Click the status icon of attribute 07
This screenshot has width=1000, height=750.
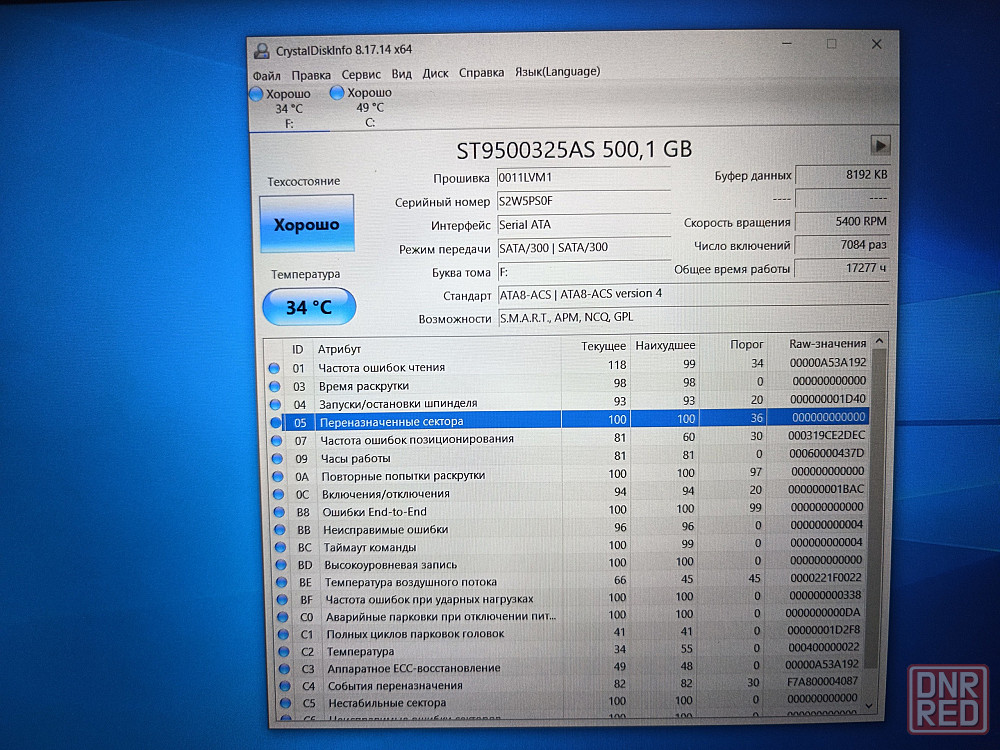277,440
